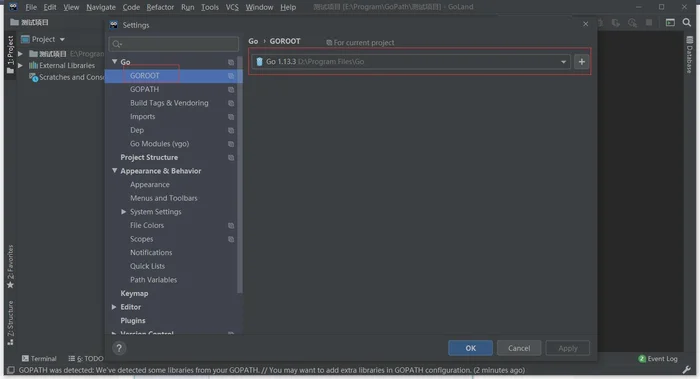This screenshot has height=379, width=700.
Task: Click the Apply button
Action: click(x=567, y=348)
